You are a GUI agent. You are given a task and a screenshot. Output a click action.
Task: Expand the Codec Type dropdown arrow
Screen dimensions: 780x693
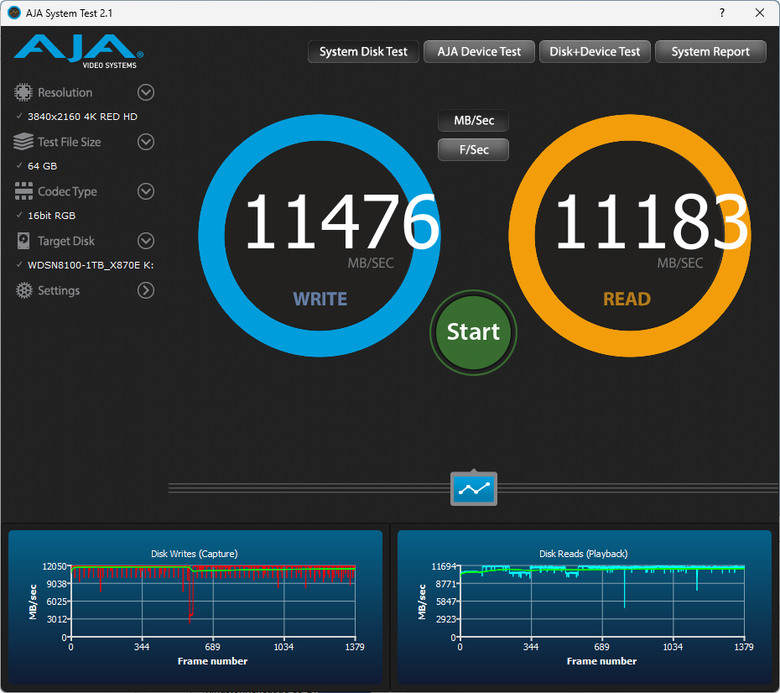coord(146,191)
